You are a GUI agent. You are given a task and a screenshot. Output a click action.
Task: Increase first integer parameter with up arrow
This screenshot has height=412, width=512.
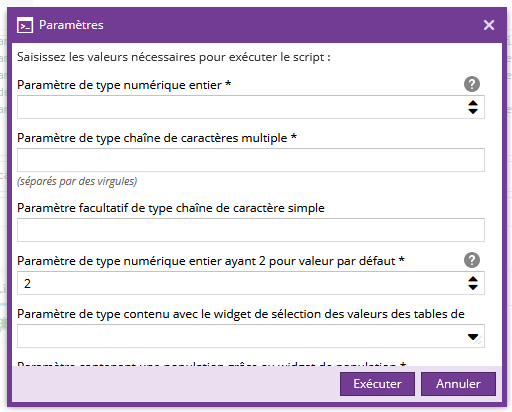coord(473,103)
